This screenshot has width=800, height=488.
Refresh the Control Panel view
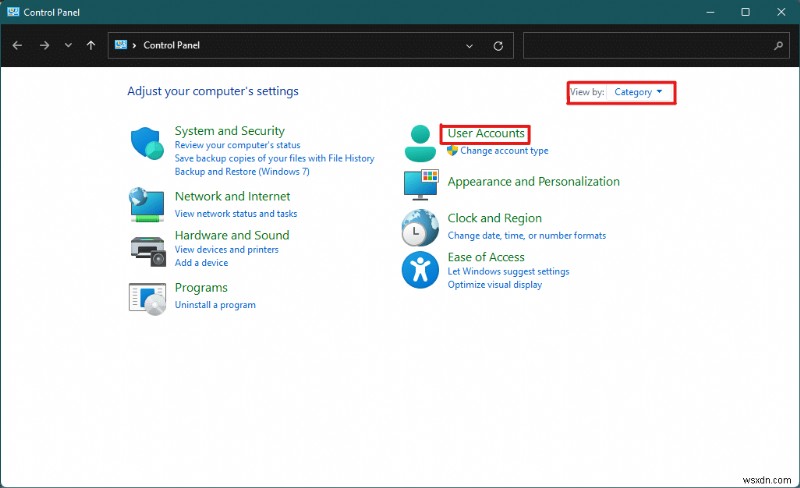[x=498, y=46]
